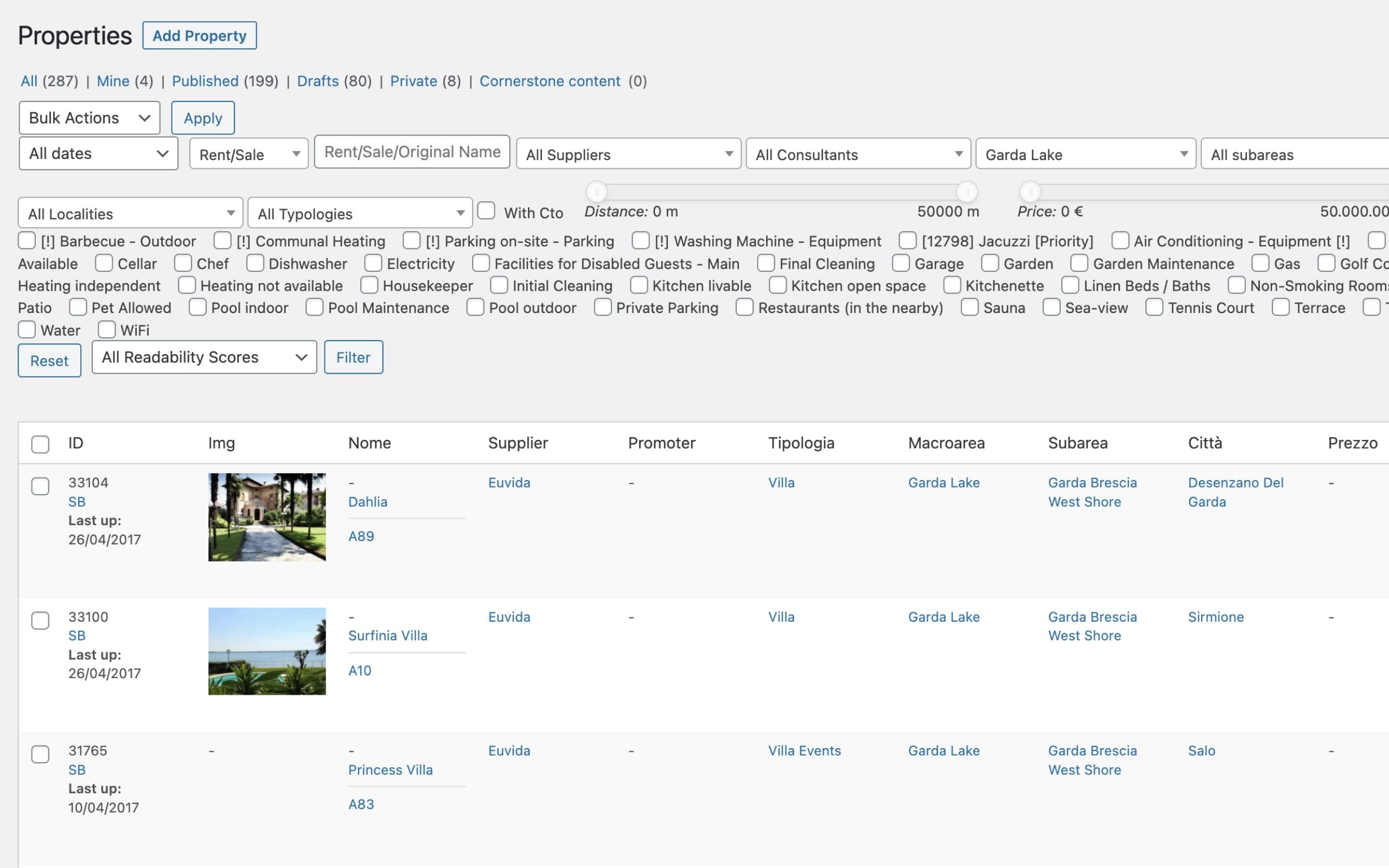The height and width of the screenshot is (868, 1389).
Task: Enable the WiFi filter checkbox
Action: click(x=106, y=329)
